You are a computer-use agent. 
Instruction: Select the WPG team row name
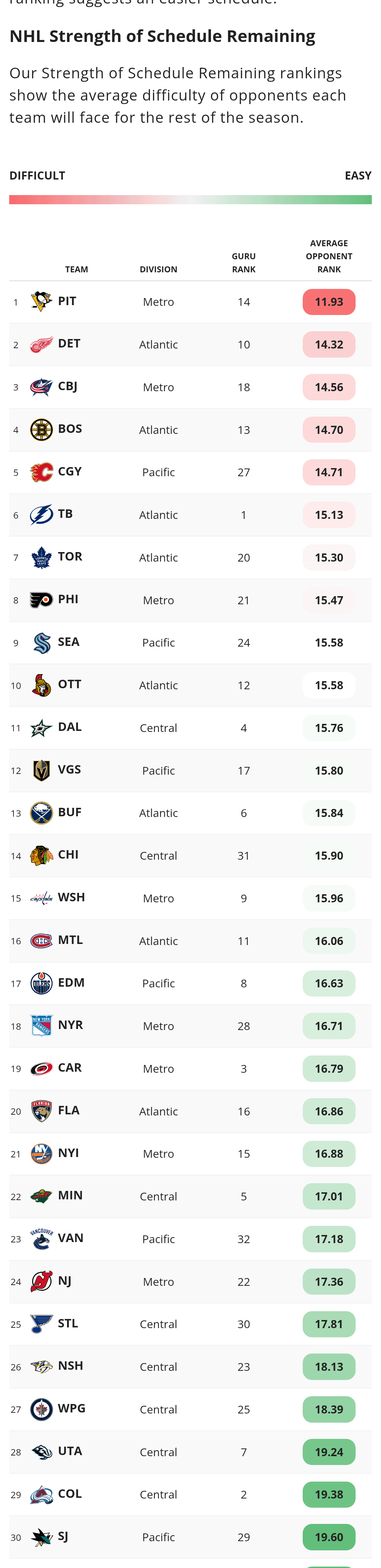[x=71, y=1409]
